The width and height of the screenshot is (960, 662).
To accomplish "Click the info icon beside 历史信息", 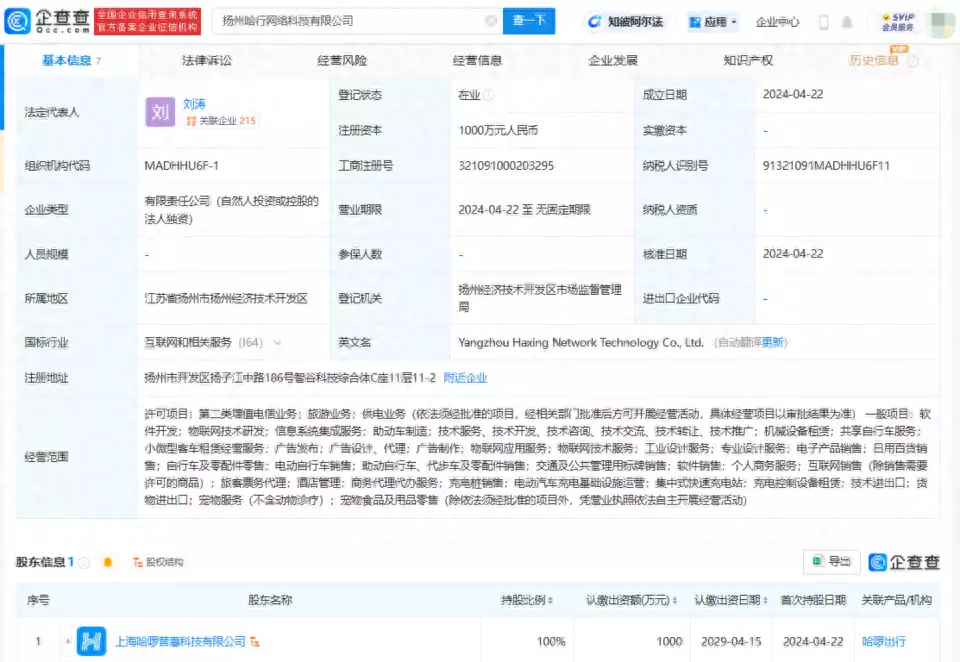I will tap(913, 61).
